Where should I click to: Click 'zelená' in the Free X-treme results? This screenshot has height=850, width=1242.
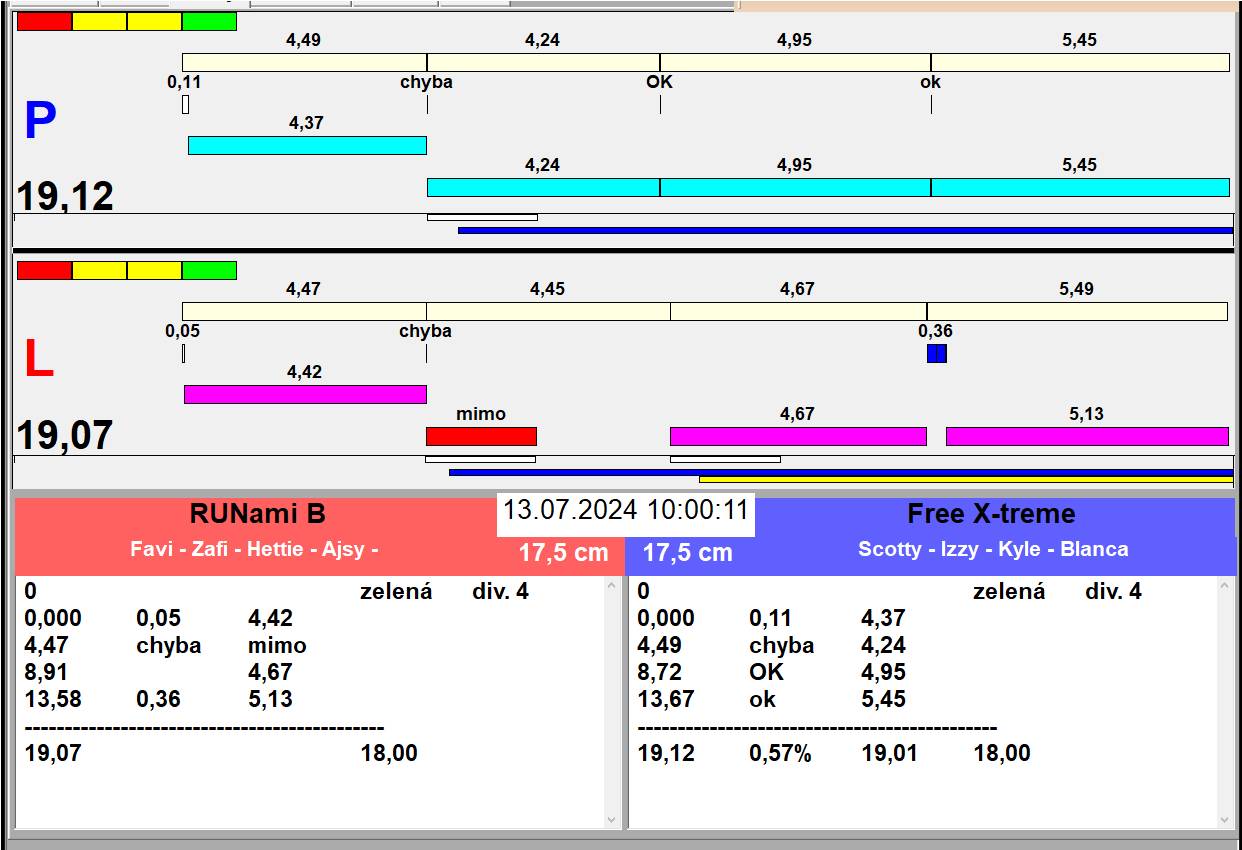[x=1009, y=591]
